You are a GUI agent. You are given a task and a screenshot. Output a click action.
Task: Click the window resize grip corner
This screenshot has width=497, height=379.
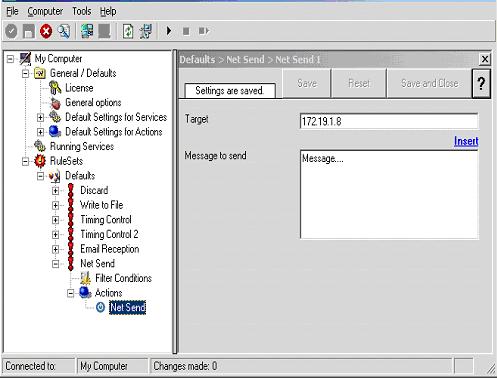(x=491, y=368)
